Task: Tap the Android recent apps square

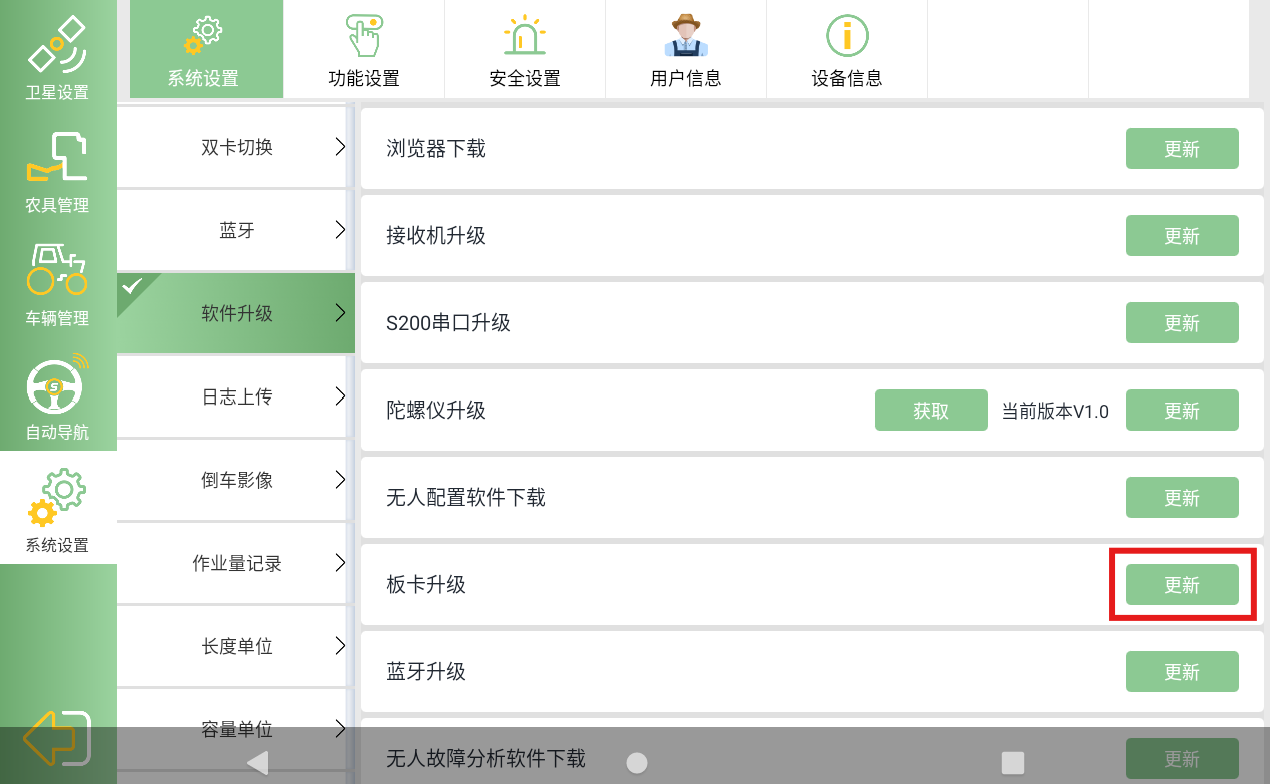Action: pos(1013,763)
